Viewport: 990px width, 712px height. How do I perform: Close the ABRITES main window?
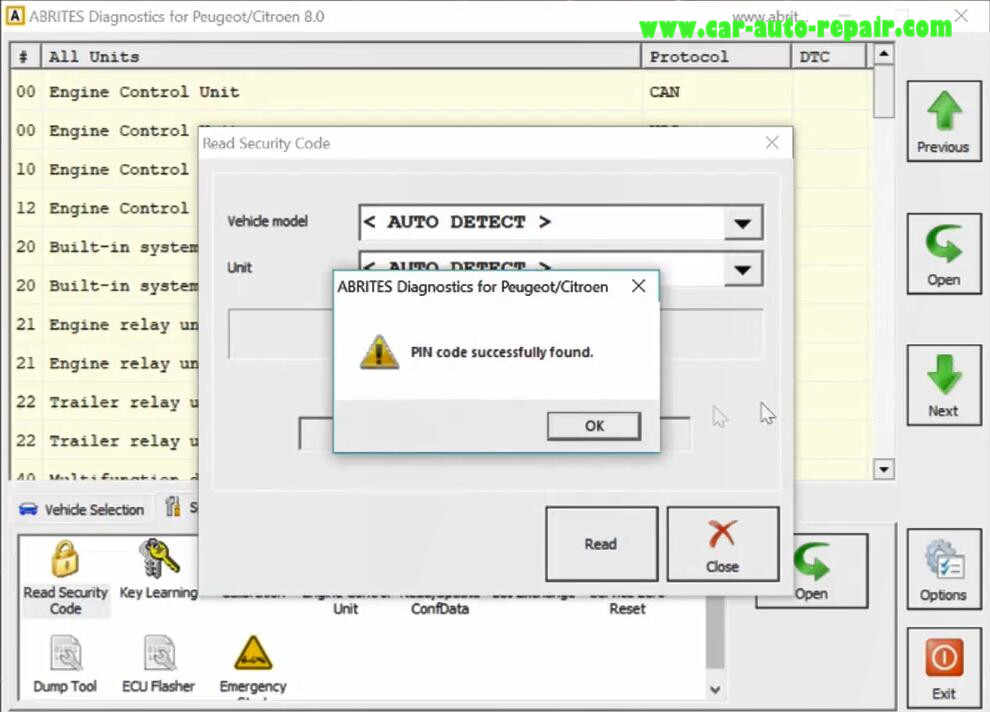[x=961, y=16]
